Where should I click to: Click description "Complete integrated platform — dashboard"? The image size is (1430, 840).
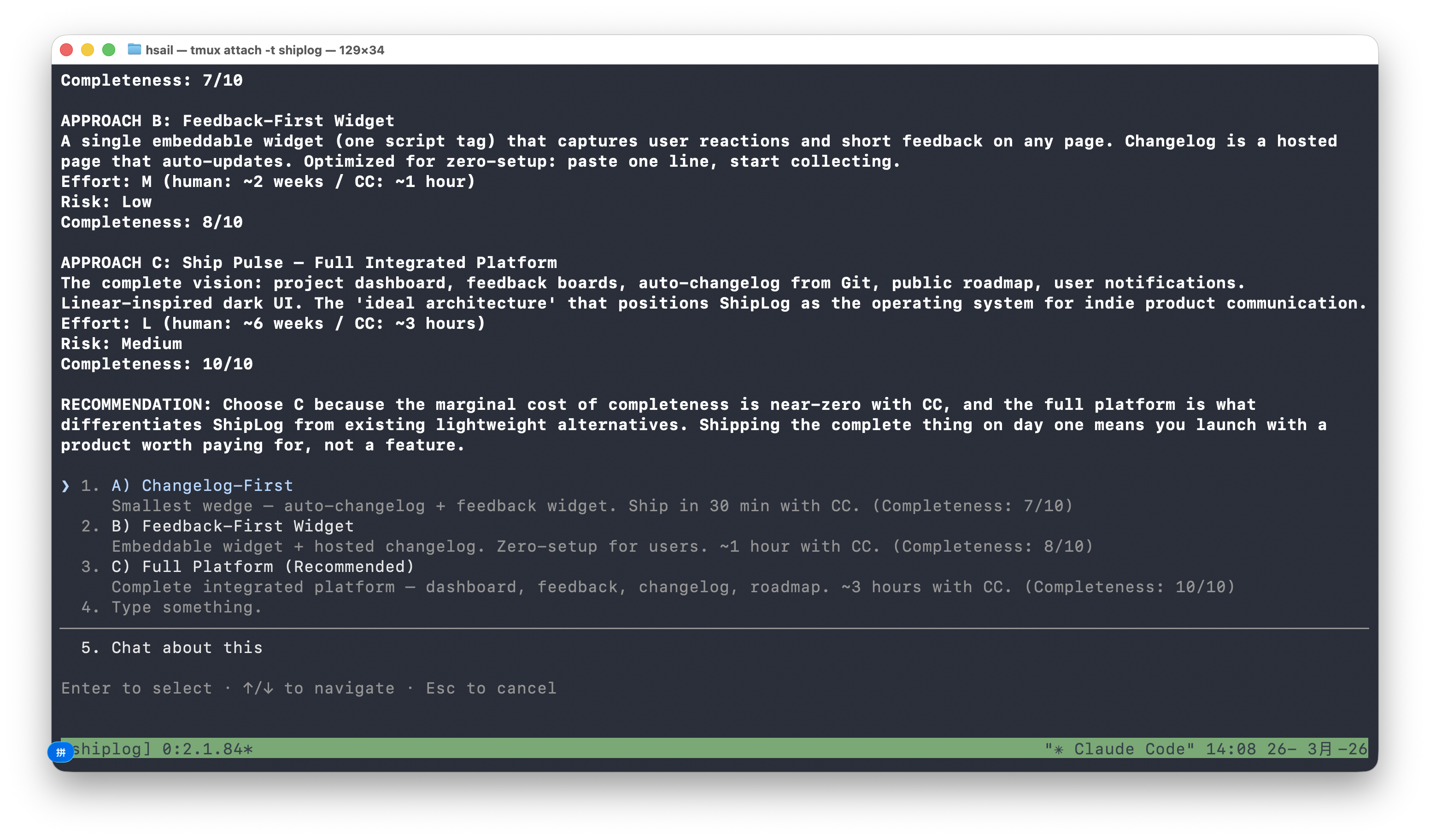point(314,587)
